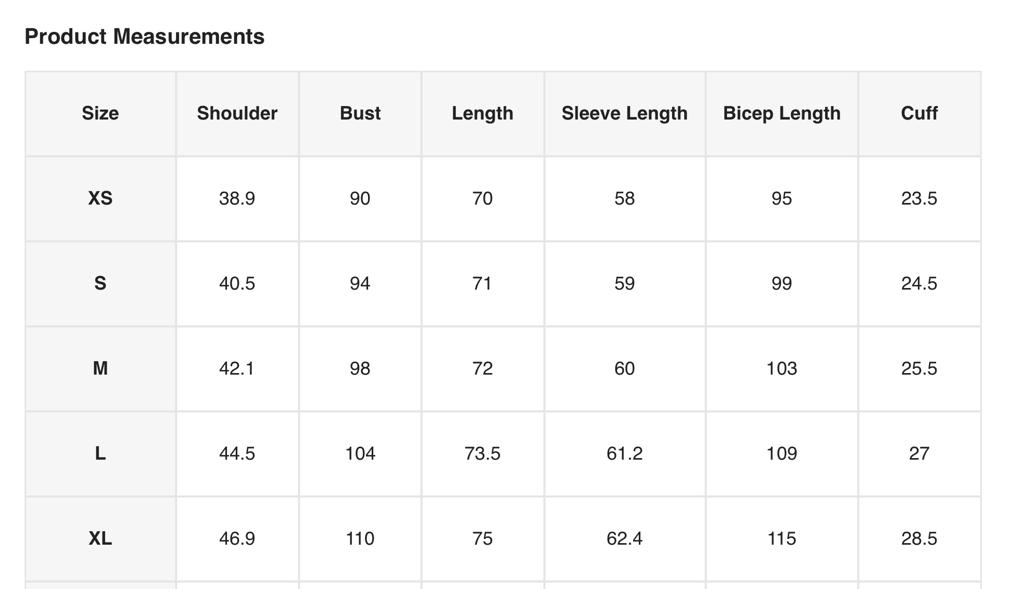Screen dimensions: 1024x589
Task: Select the XS size row label
Action: pyautogui.click(x=100, y=198)
